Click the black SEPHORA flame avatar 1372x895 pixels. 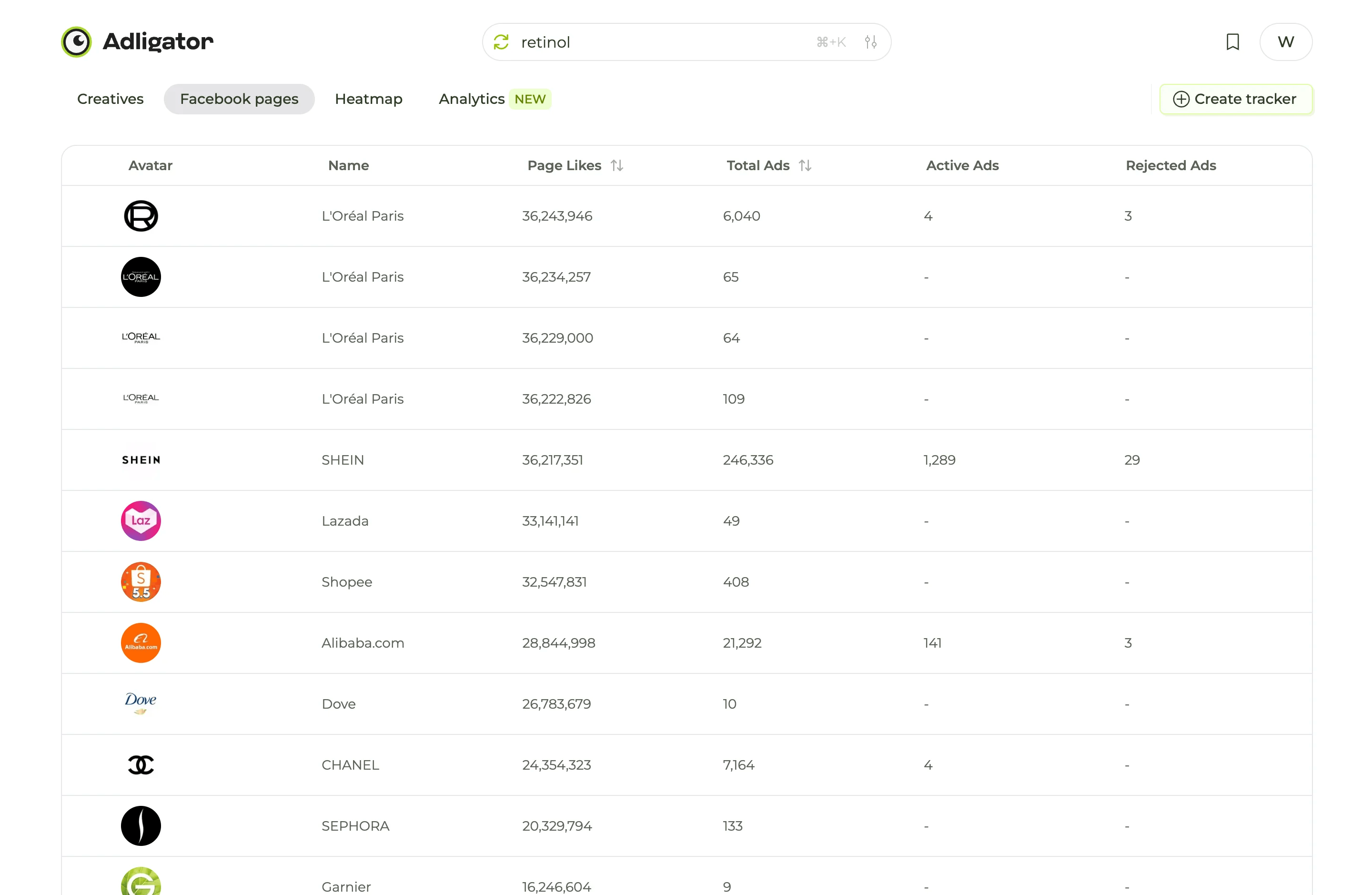[141, 826]
